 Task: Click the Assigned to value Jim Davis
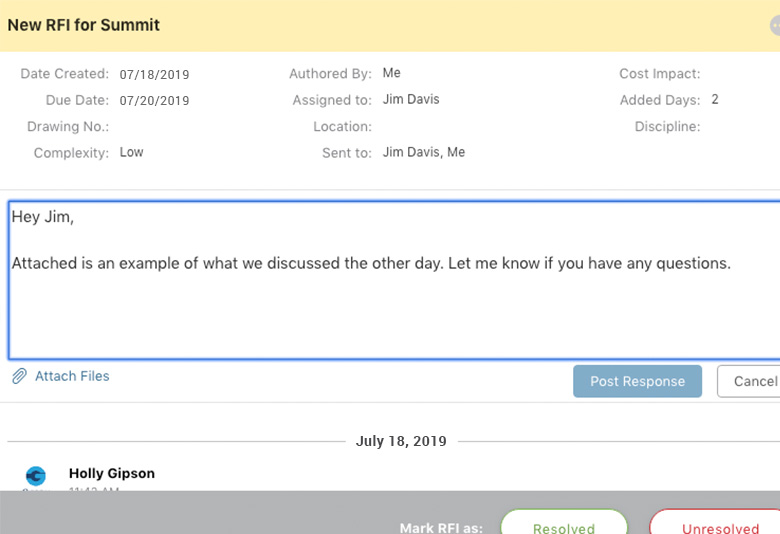[410, 100]
